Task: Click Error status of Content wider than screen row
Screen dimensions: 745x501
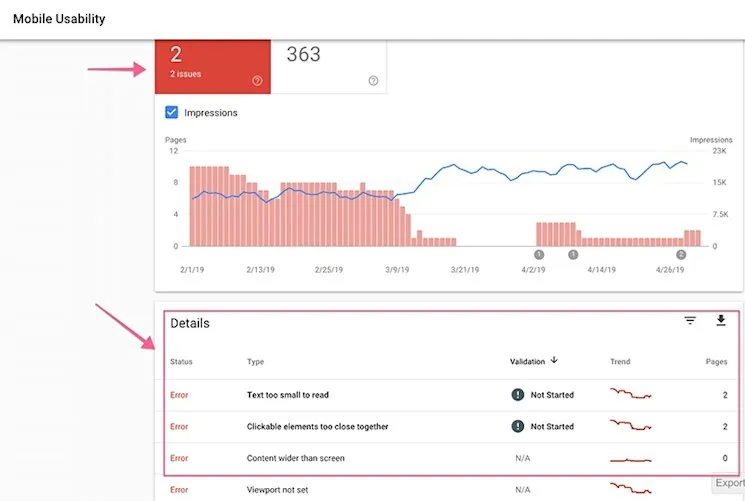Action: tap(179, 458)
